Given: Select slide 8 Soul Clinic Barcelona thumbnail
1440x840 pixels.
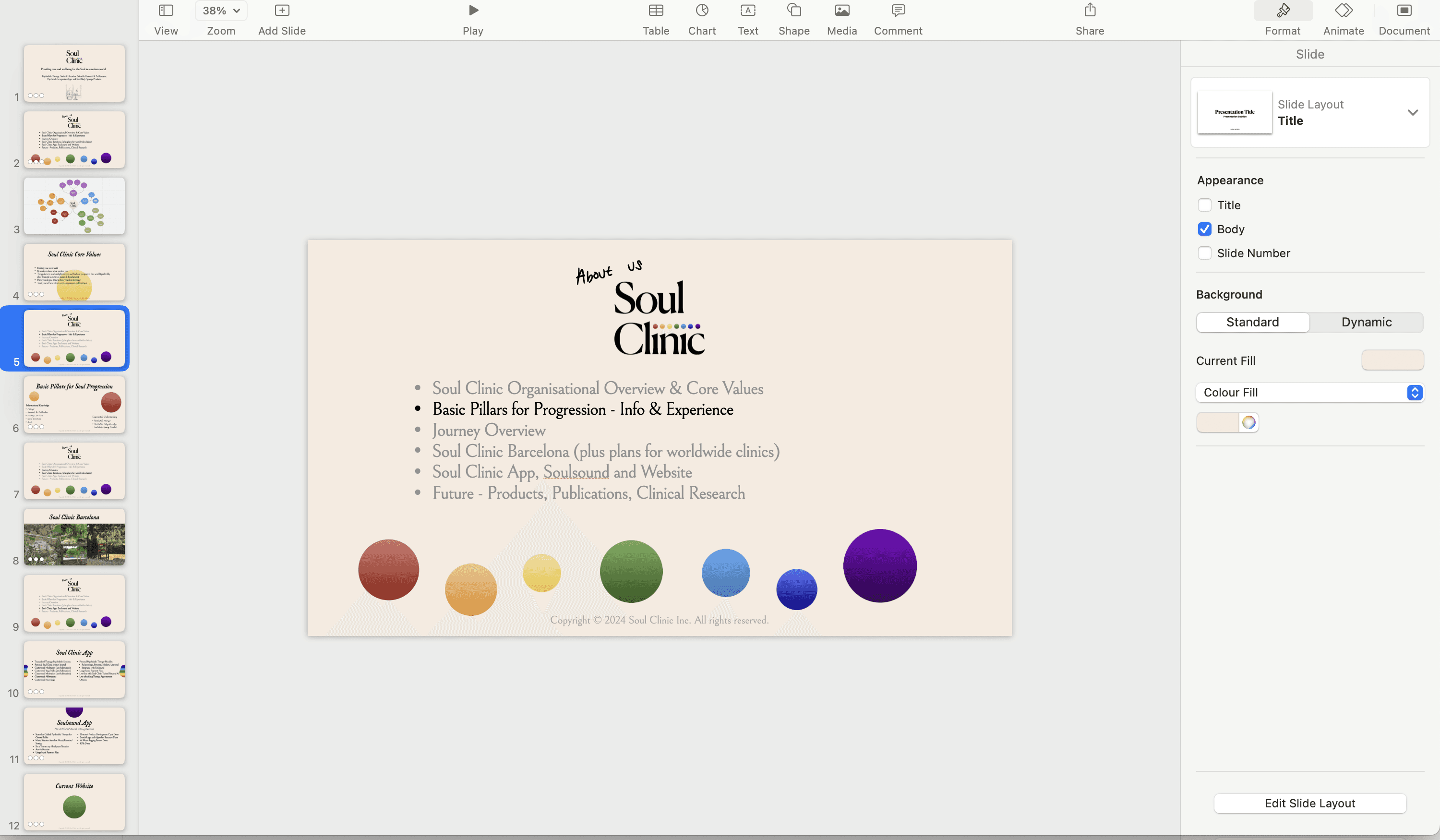Looking at the screenshot, I should click(x=74, y=537).
